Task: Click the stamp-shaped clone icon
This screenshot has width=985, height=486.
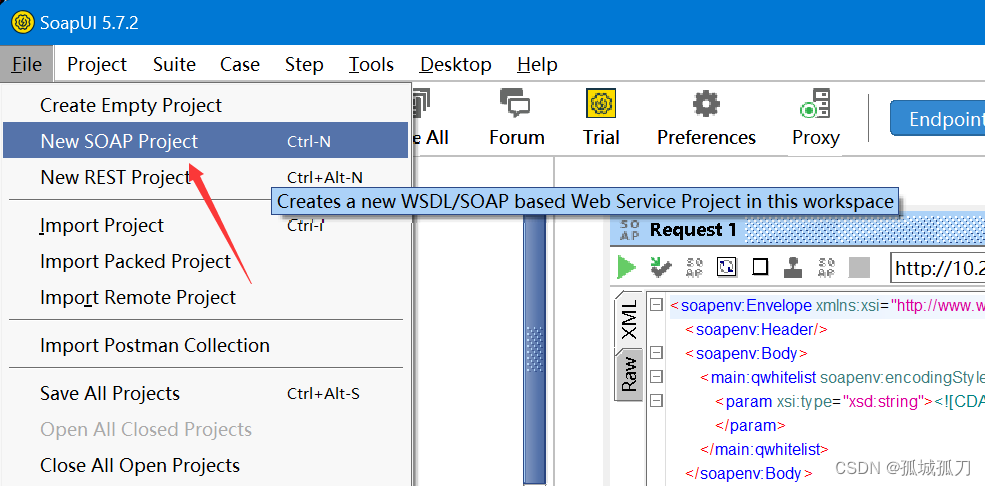Action: 793,267
